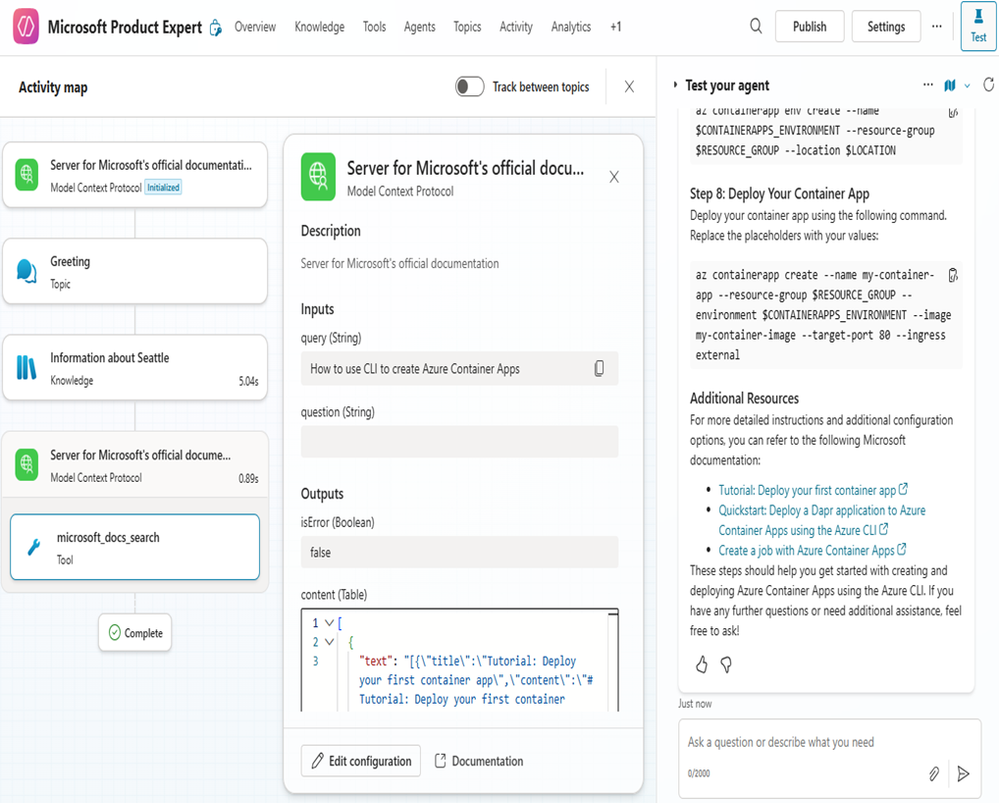Screen dimensions: 999x803
Task: Select the Initialized server node
Action: pos(135,175)
